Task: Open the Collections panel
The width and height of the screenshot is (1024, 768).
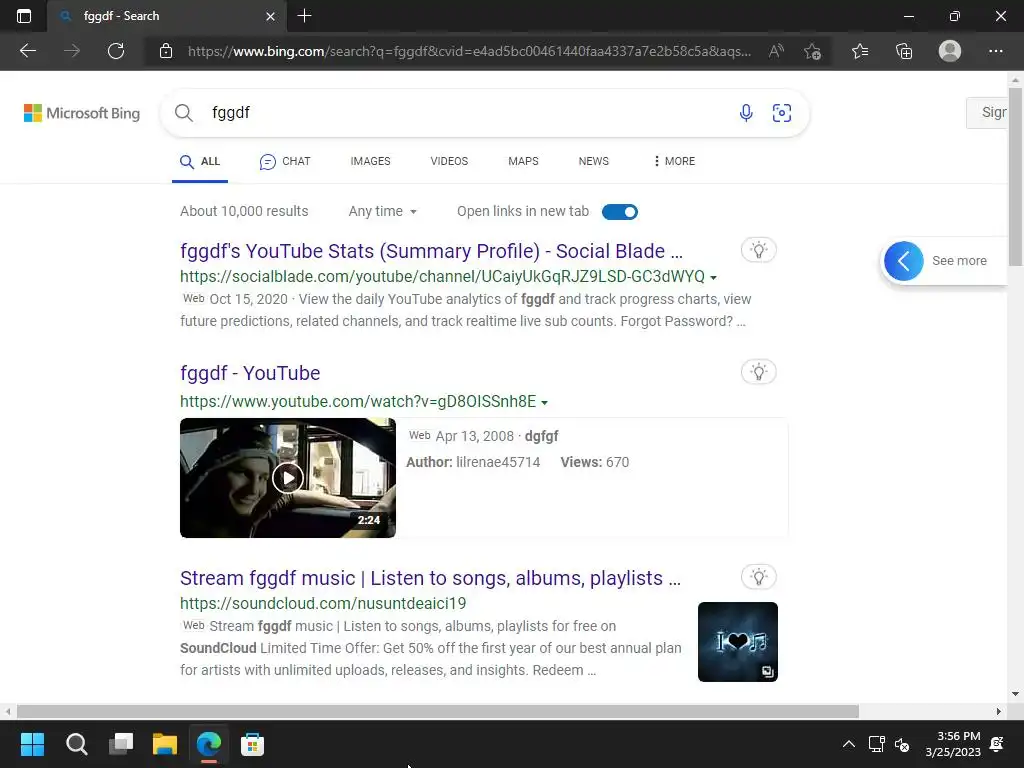Action: click(x=904, y=51)
